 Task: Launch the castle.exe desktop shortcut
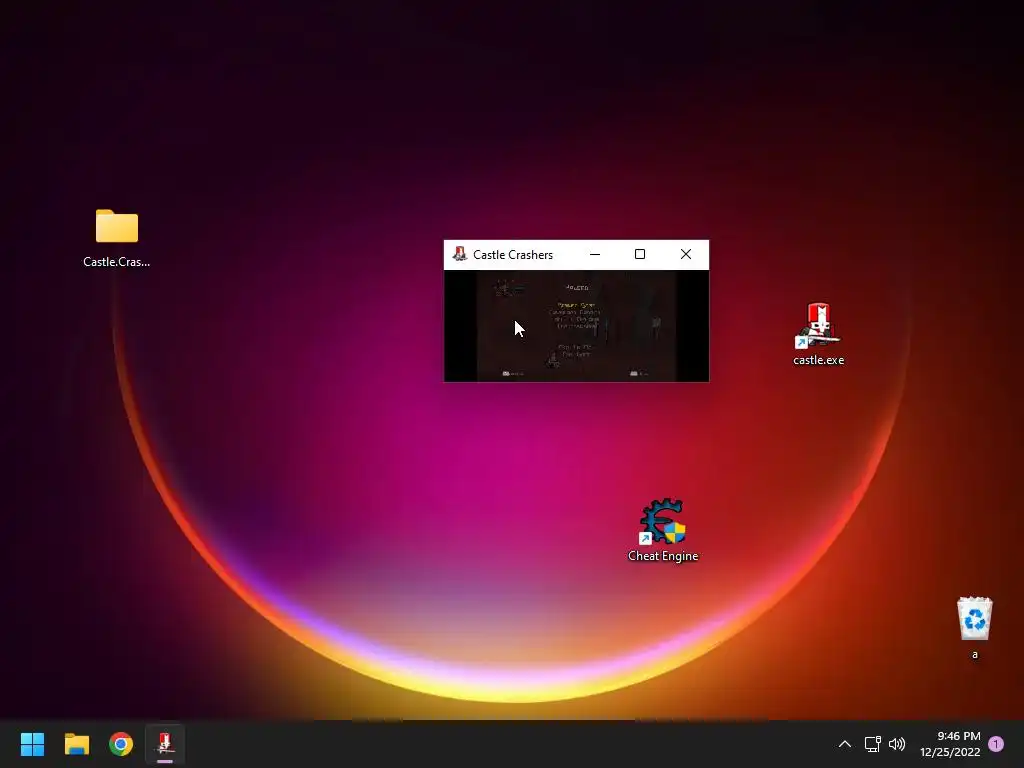tap(818, 334)
